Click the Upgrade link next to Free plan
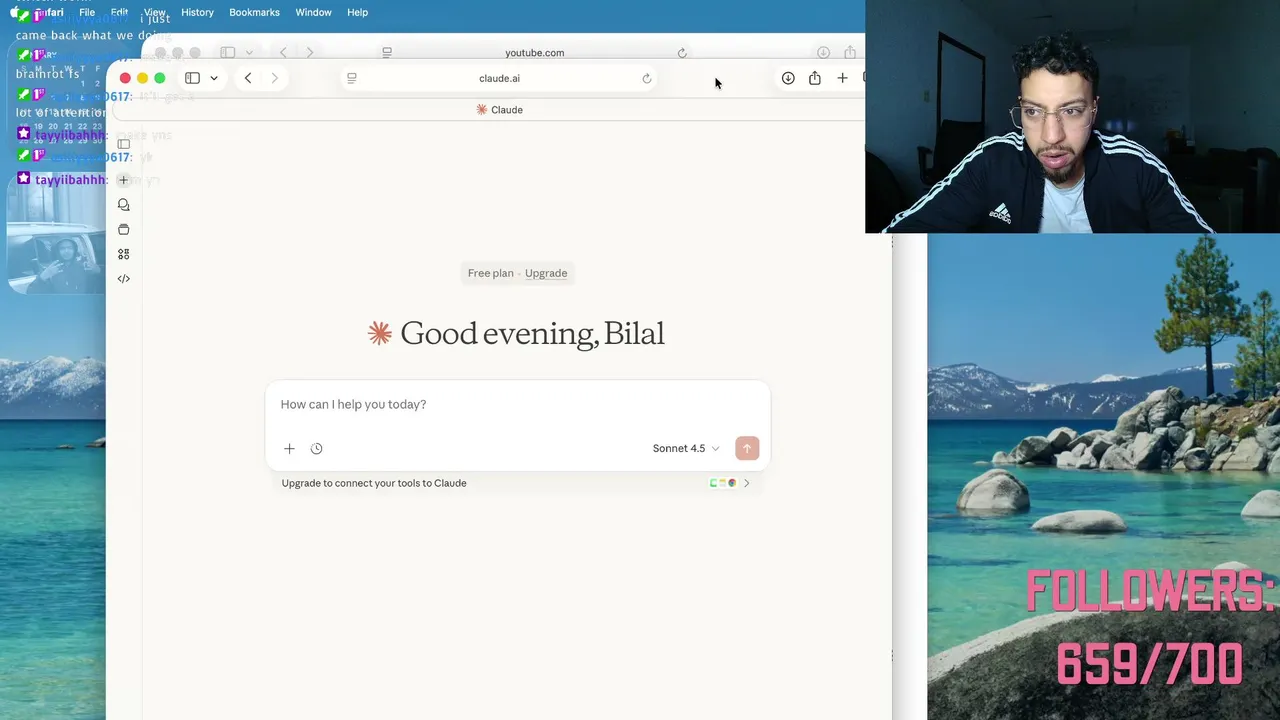 coord(546,273)
